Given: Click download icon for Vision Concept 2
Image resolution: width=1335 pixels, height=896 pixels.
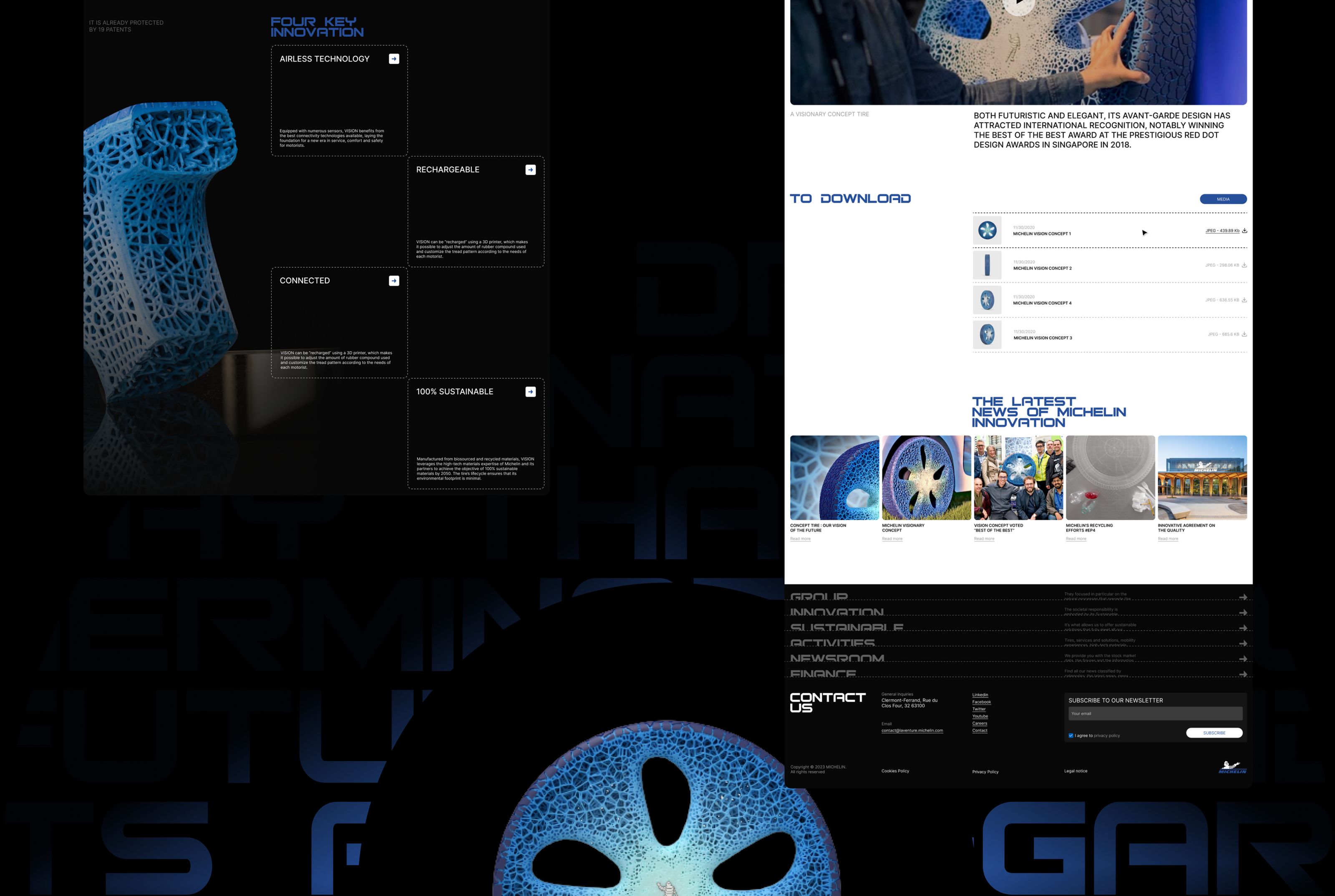Looking at the screenshot, I should pyautogui.click(x=1244, y=265).
